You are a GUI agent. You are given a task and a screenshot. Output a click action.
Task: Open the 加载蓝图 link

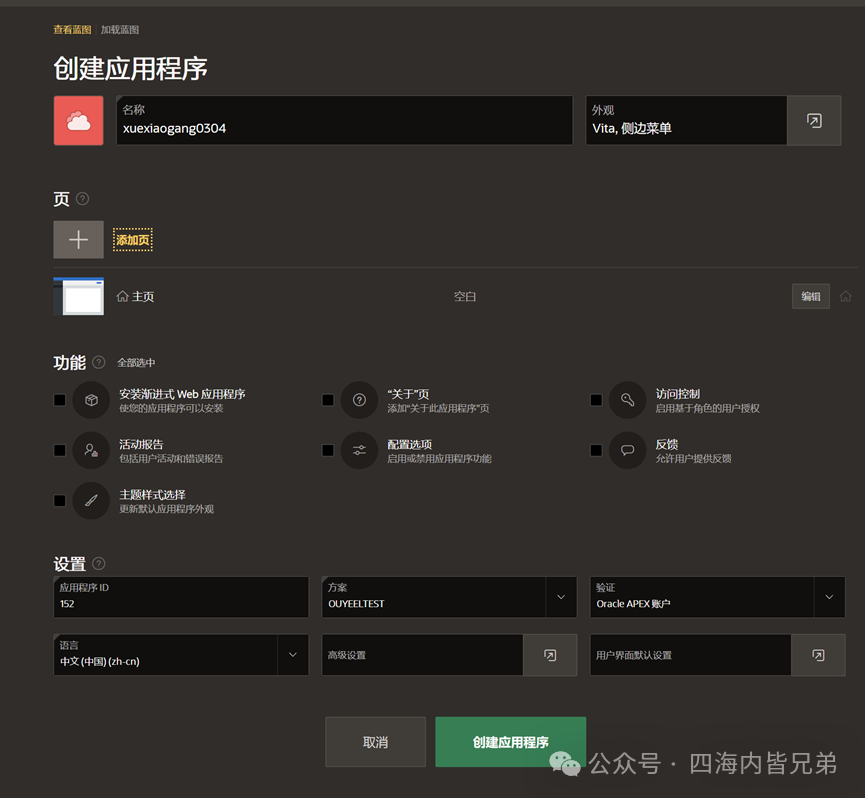[120, 30]
